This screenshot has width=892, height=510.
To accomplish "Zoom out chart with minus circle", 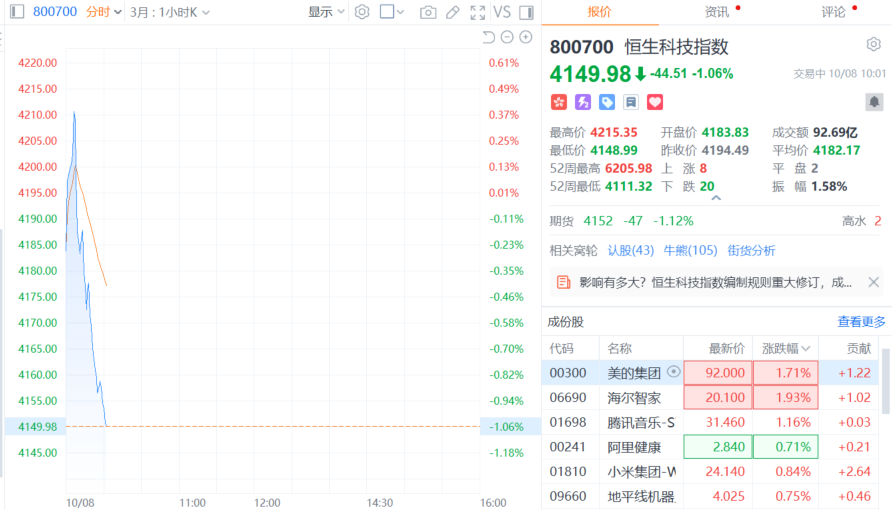I will (x=507, y=37).
